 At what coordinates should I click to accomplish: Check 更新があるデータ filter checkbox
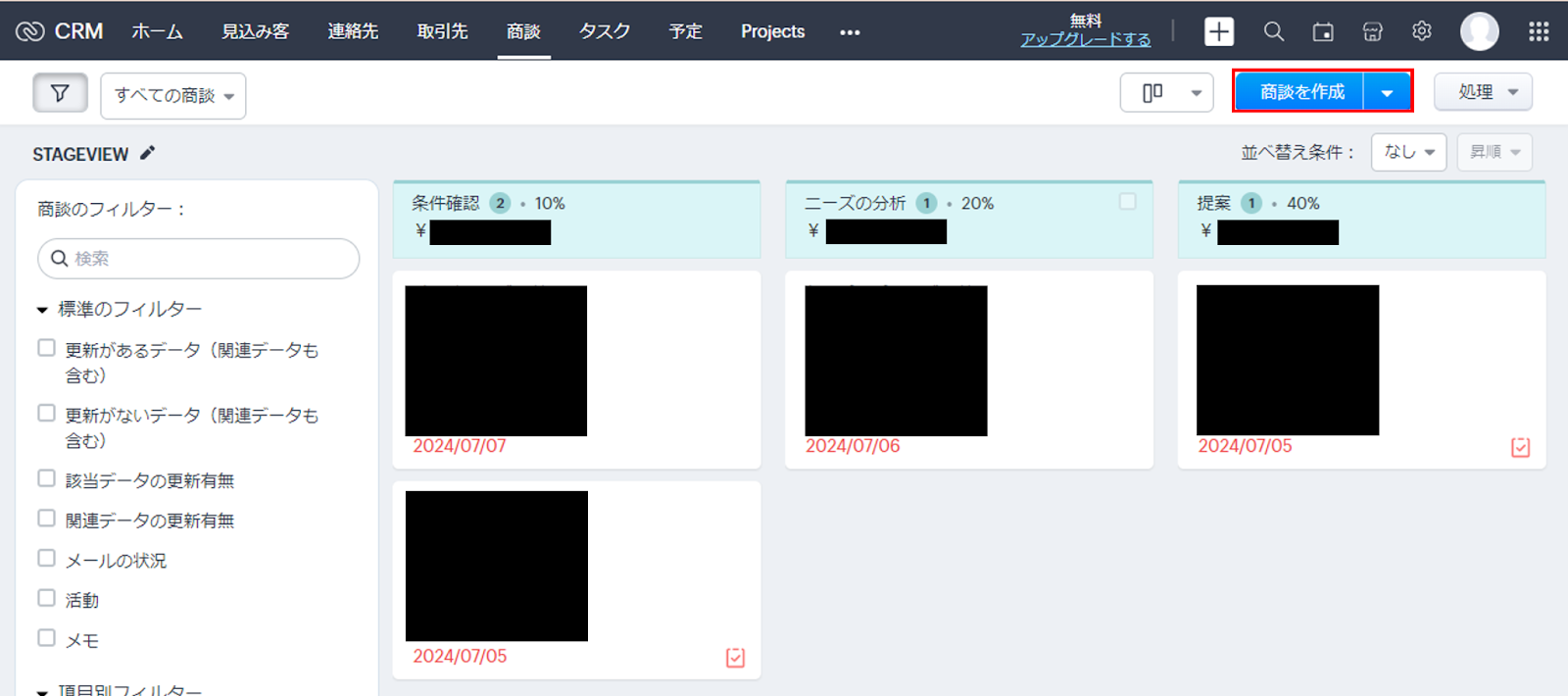click(46, 348)
